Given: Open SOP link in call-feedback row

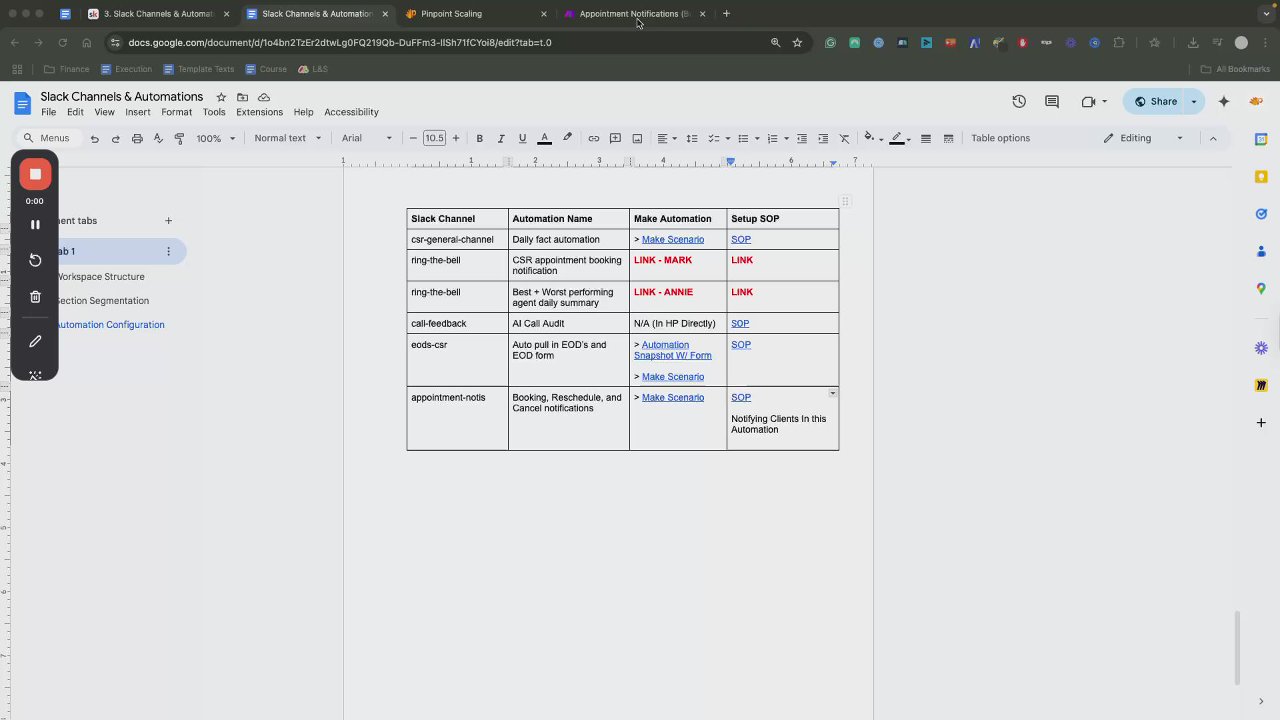Looking at the screenshot, I should coord(740,324).
